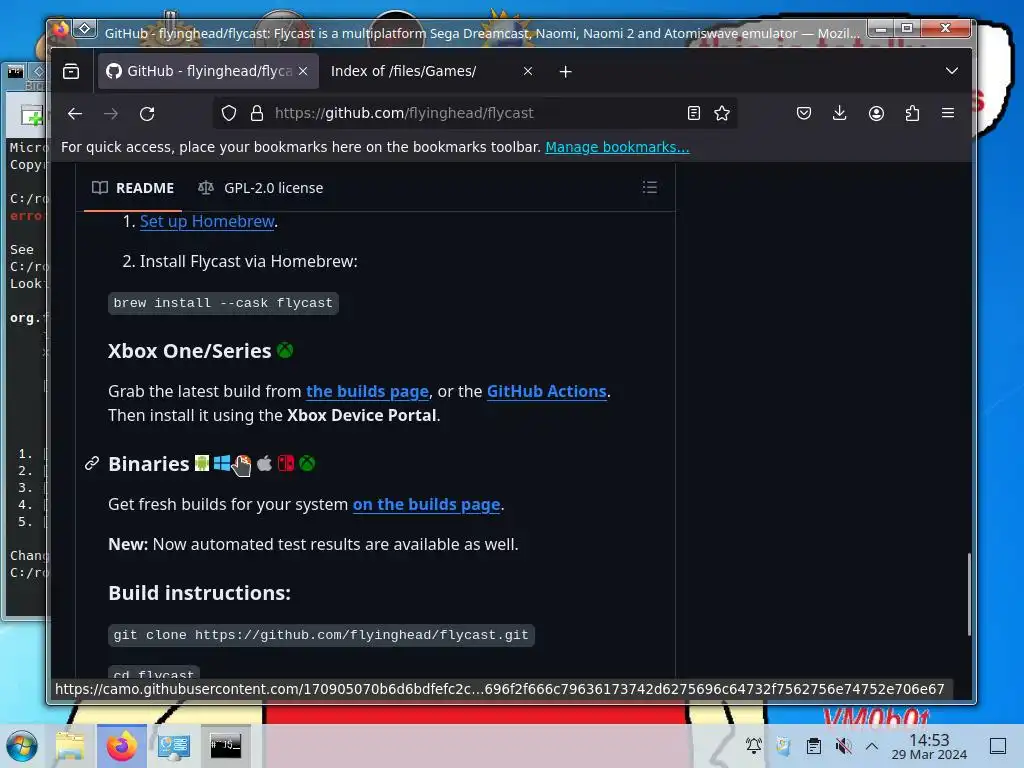Click the Nintendo Switch icon beside Binaries
This screenshot has height=768, width=1024.
(286, 463)
